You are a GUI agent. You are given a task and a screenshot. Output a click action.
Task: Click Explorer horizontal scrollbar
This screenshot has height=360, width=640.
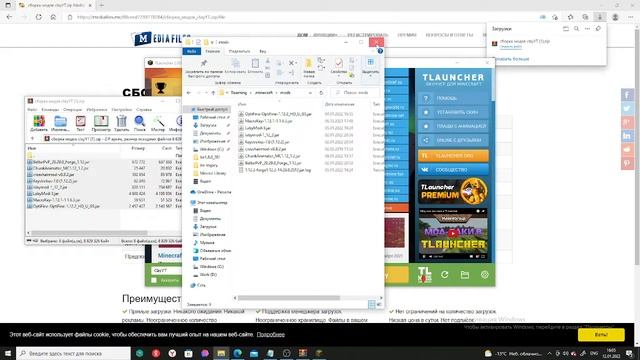pyautogui.click(x=289, y=298)
